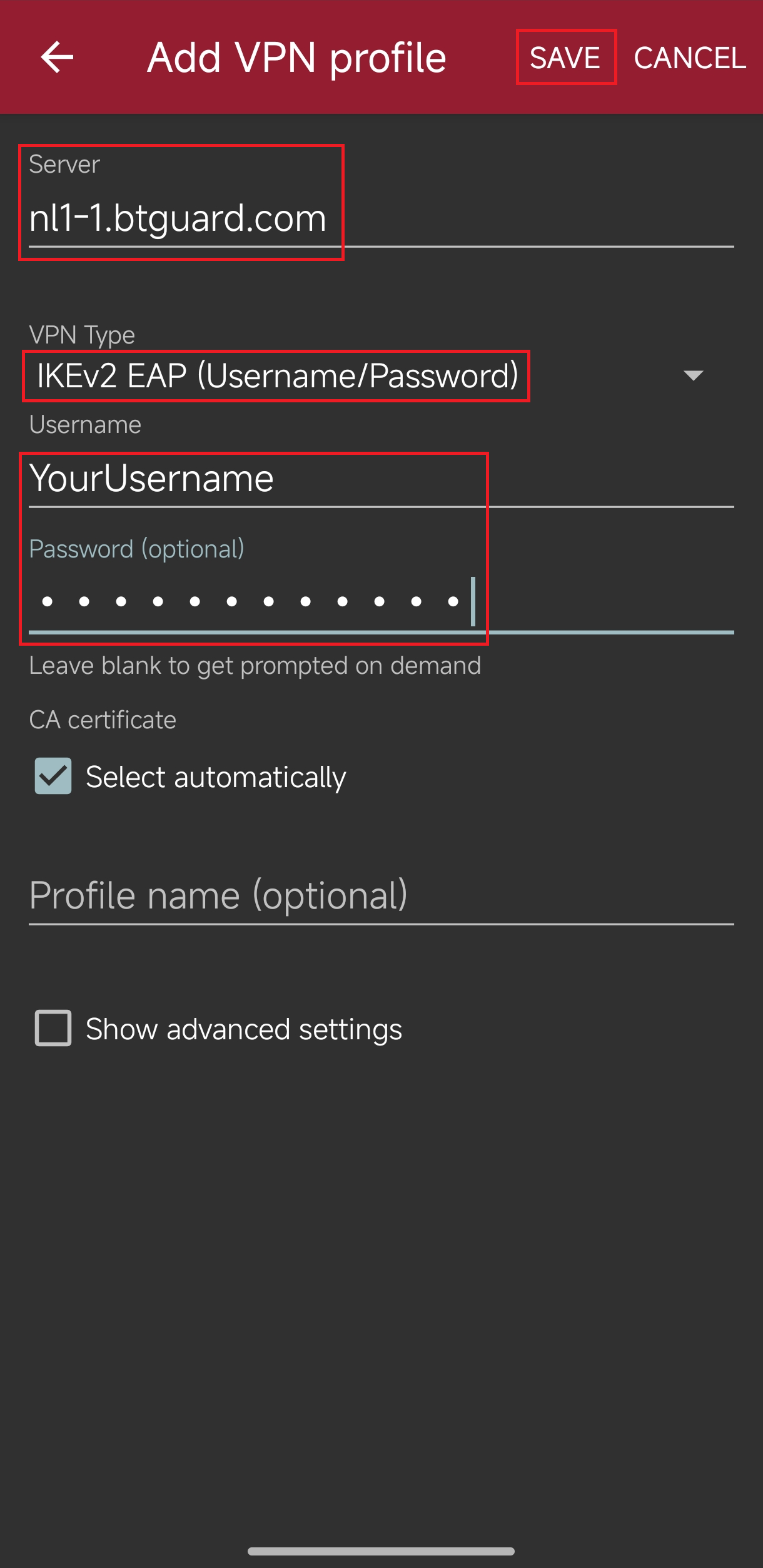Tap the 'Show advanced settings' label

tap(244, 1029)
